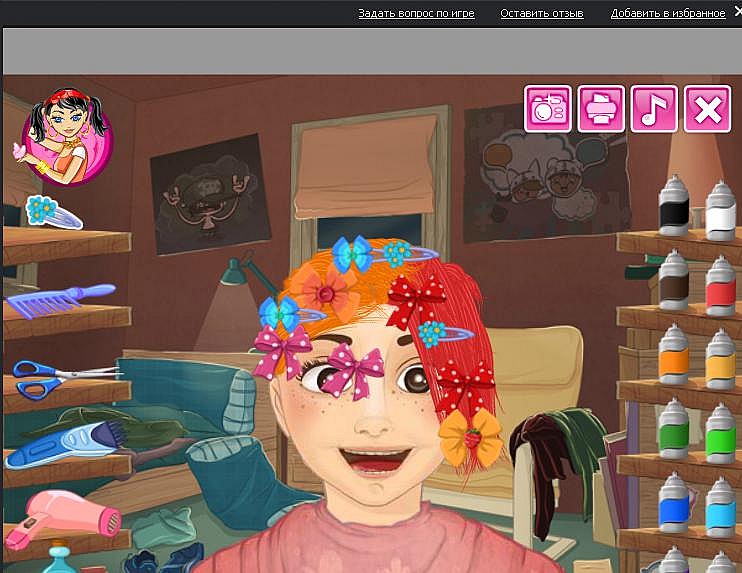Choose the light blue hair spray can
This screenshot has height=573, width=742.
tap(720, 508)
